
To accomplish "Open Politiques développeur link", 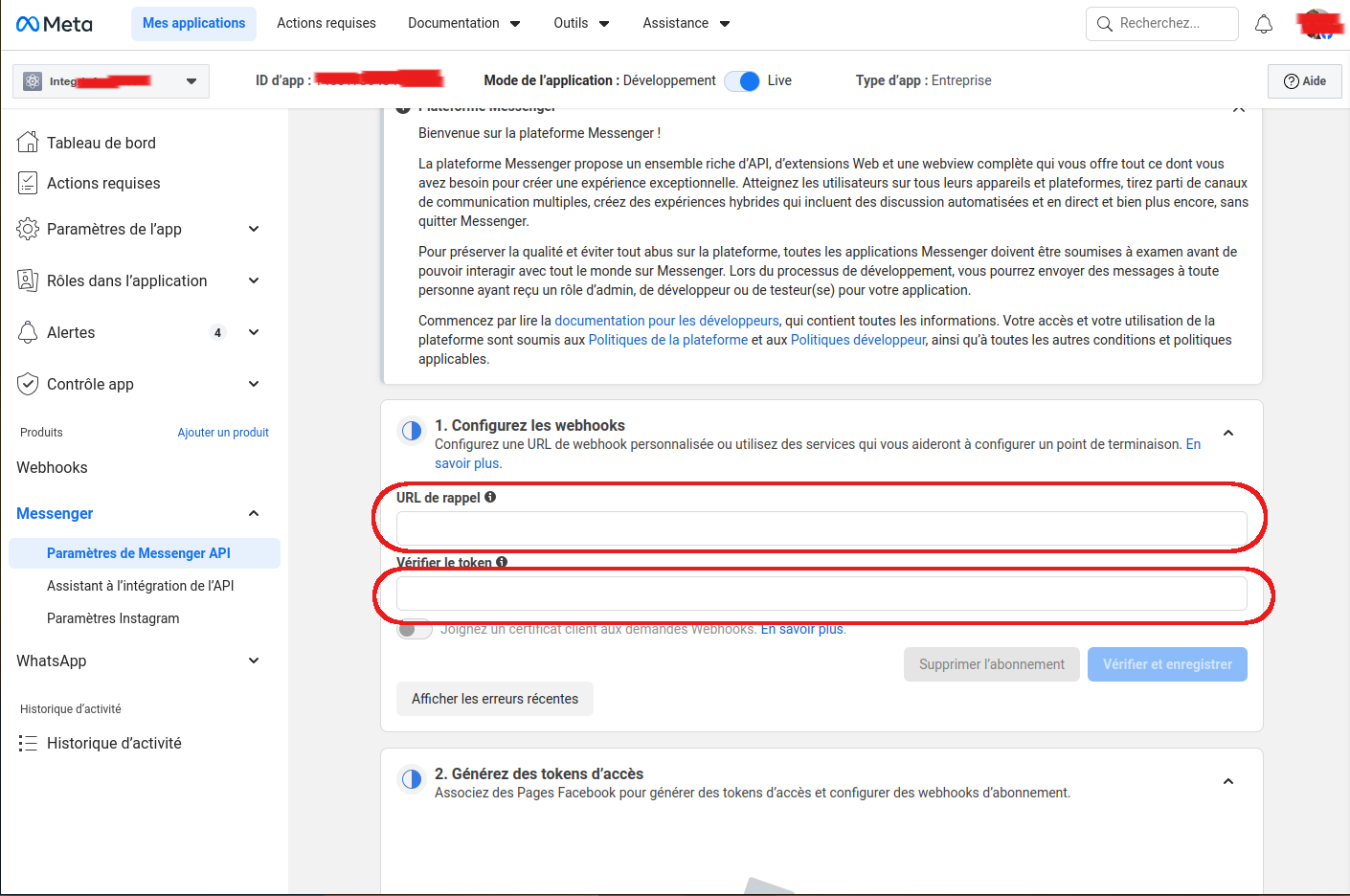I will coord(858,340).
